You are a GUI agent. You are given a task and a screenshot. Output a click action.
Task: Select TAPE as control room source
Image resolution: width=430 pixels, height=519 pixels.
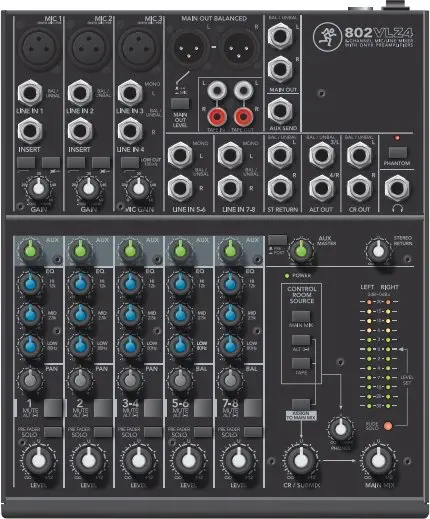301,363
